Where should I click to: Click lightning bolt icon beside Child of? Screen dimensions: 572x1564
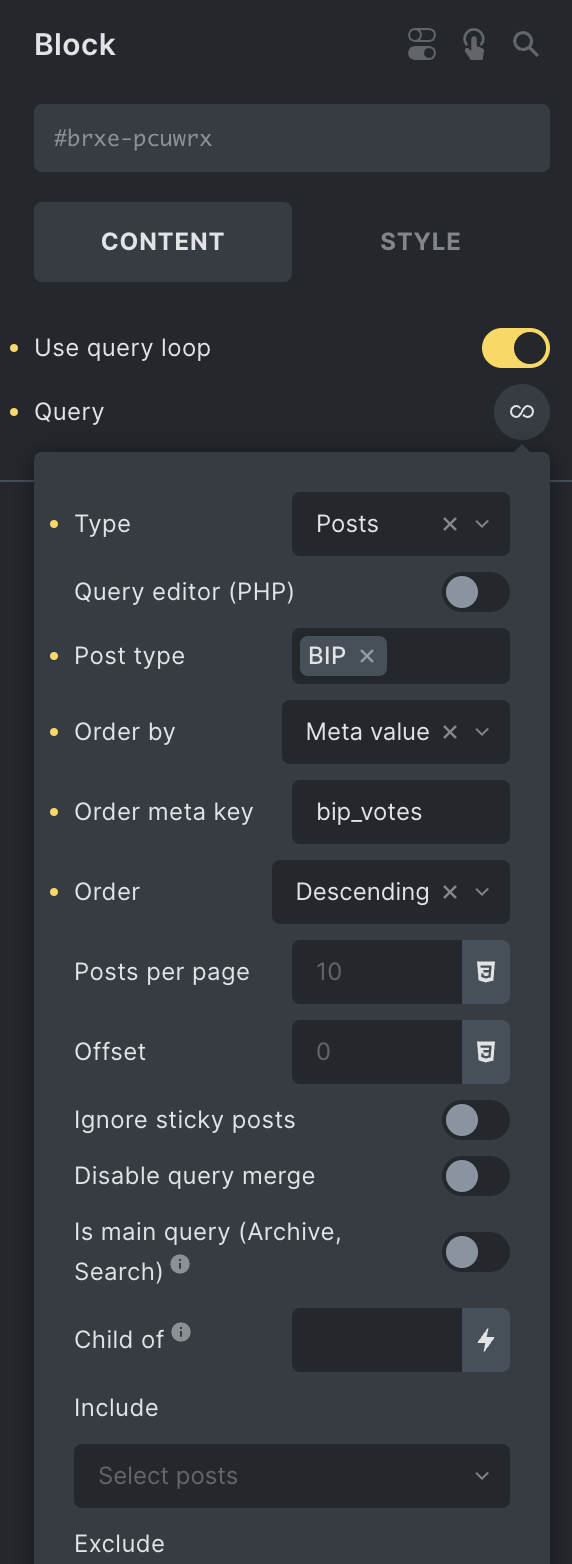click(486, 1340)
